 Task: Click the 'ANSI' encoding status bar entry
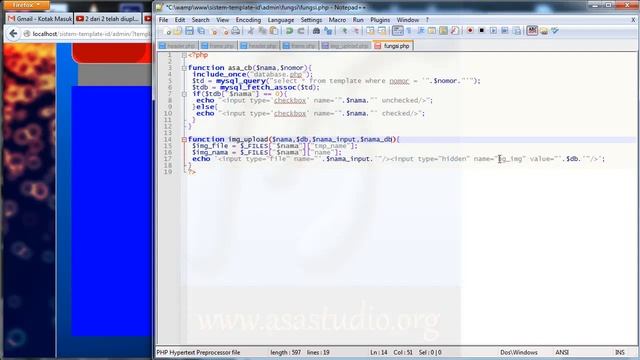tap(562, 352)
